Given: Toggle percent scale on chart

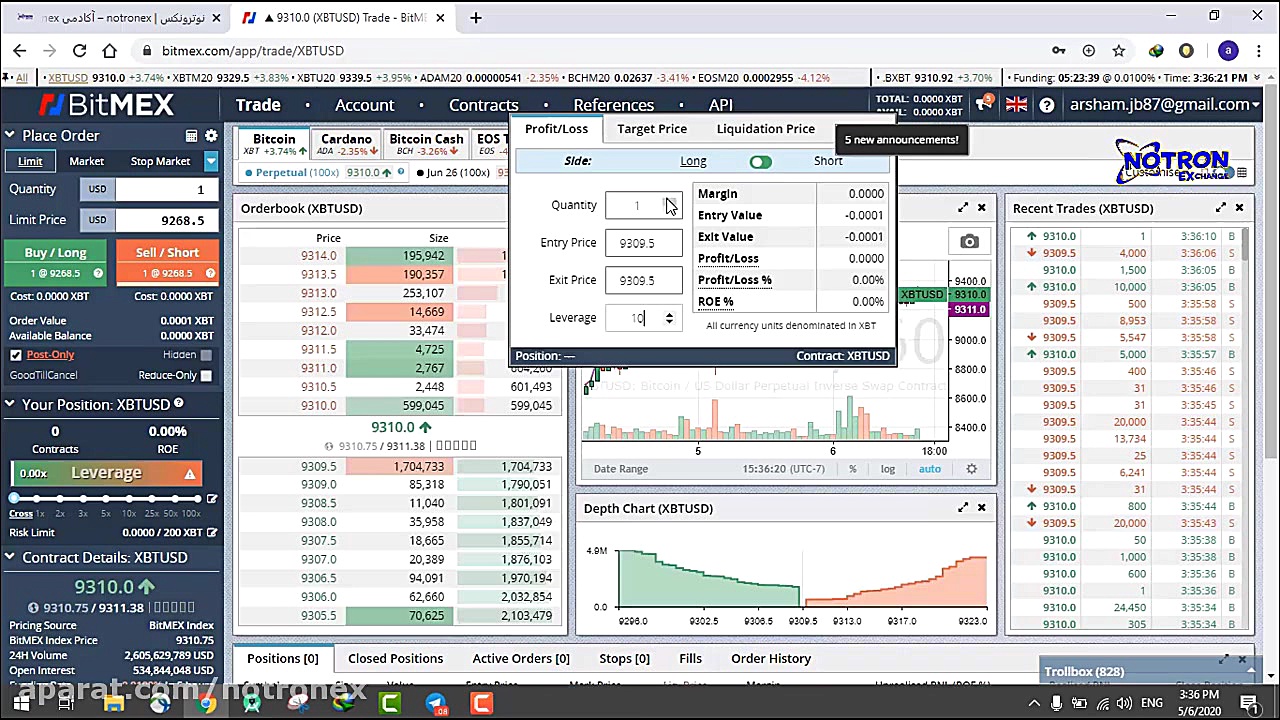Looking at the screenshot, I should click(x=853, y=469).
